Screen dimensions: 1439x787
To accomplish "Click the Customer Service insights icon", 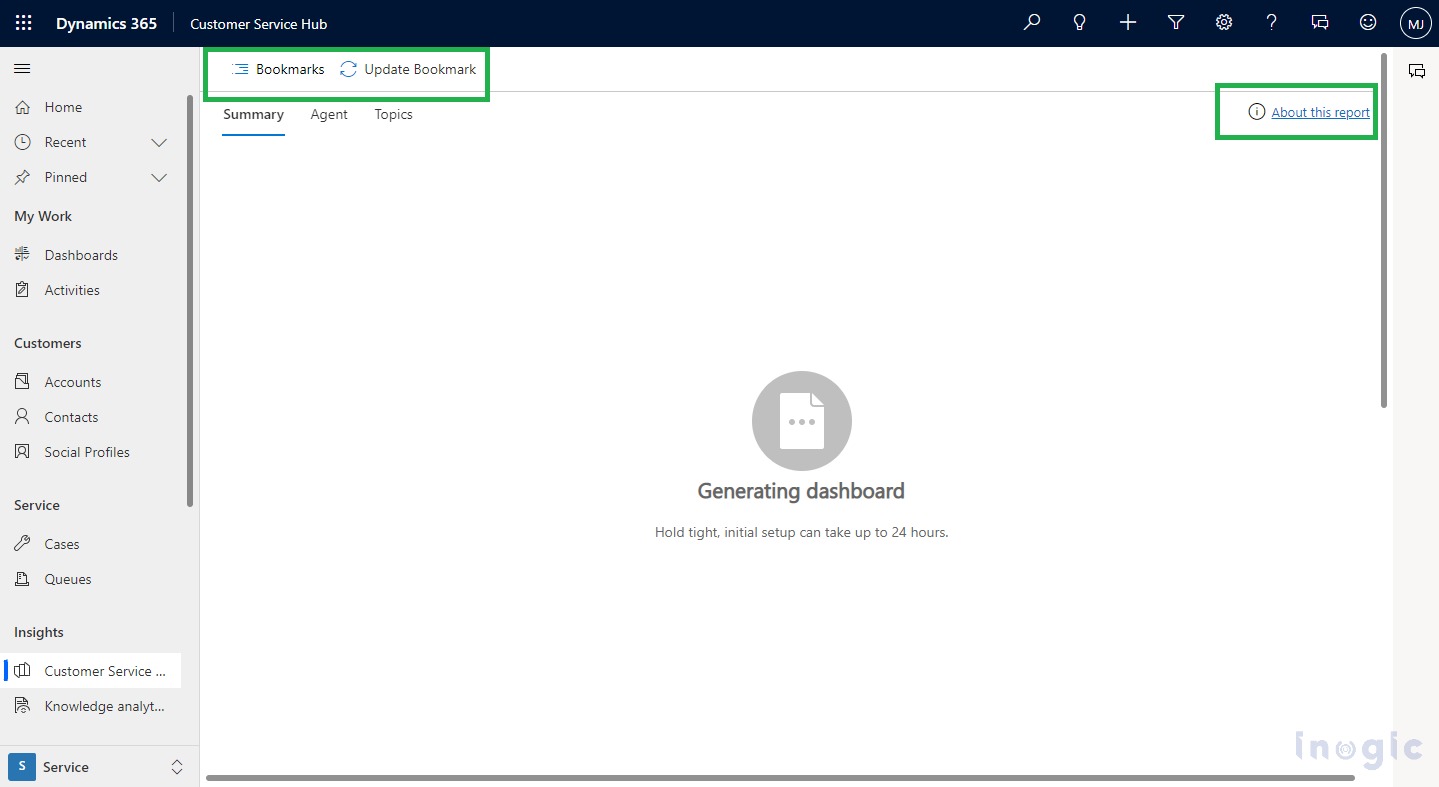I will coord(22,671).
